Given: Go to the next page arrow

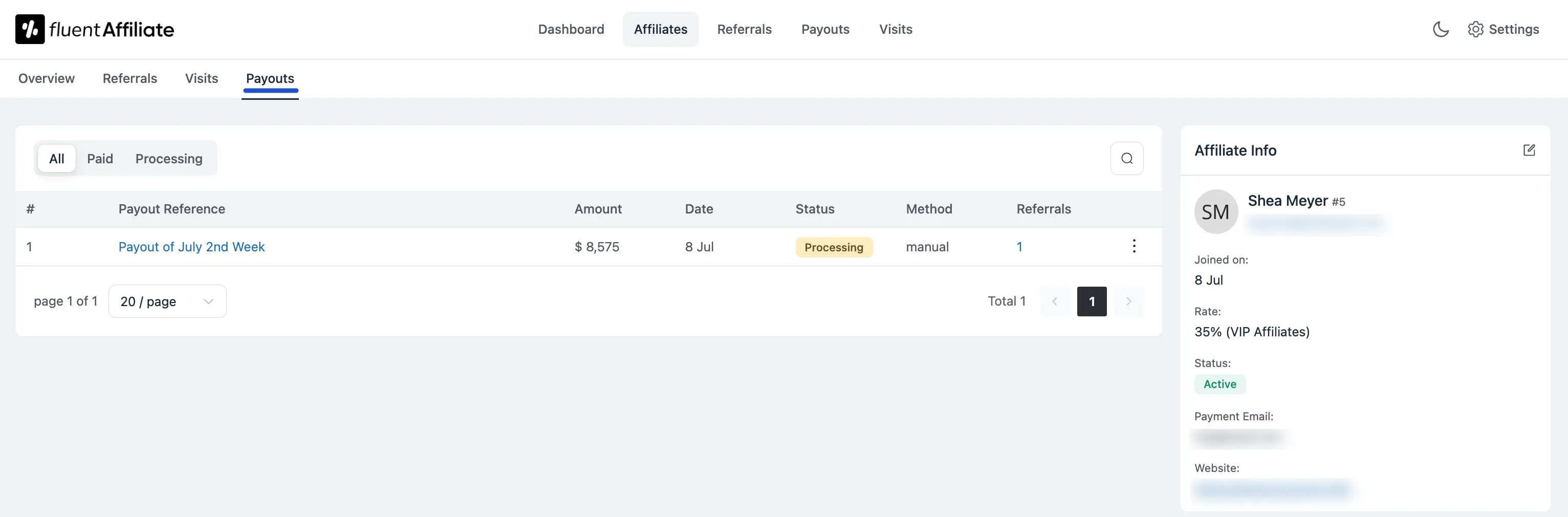Looking at the screenshot, I should 1129,301.
